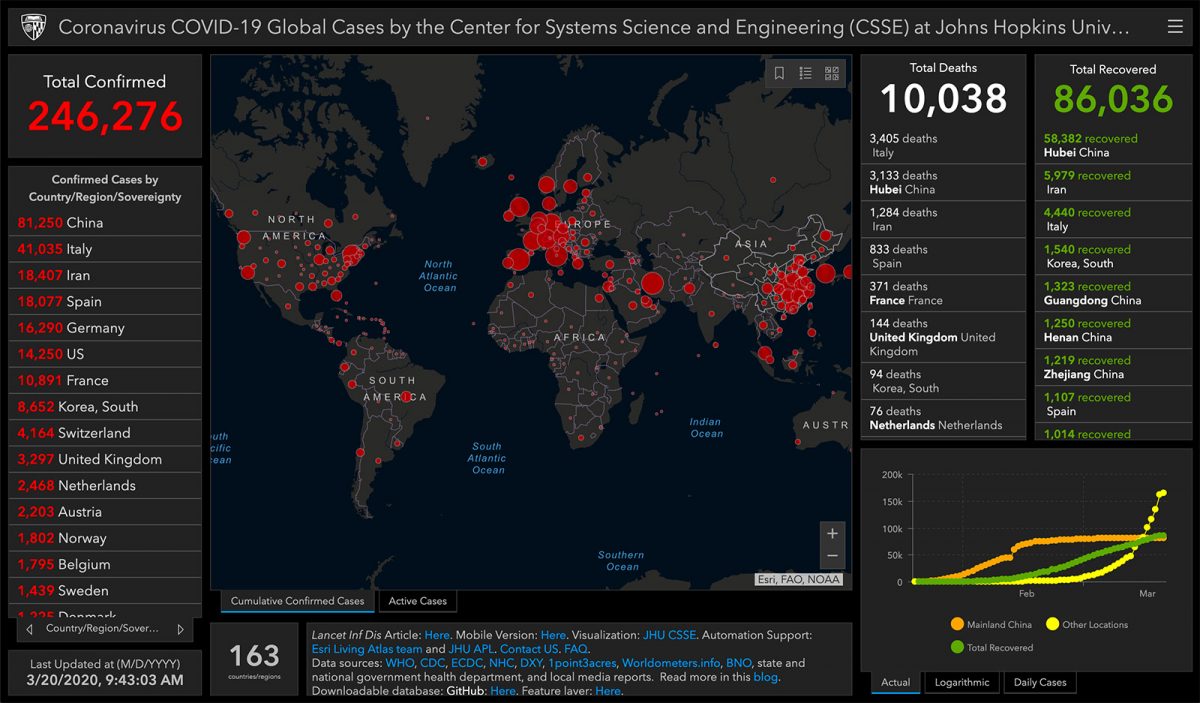Select the Logarithmic chart tab

962,683
